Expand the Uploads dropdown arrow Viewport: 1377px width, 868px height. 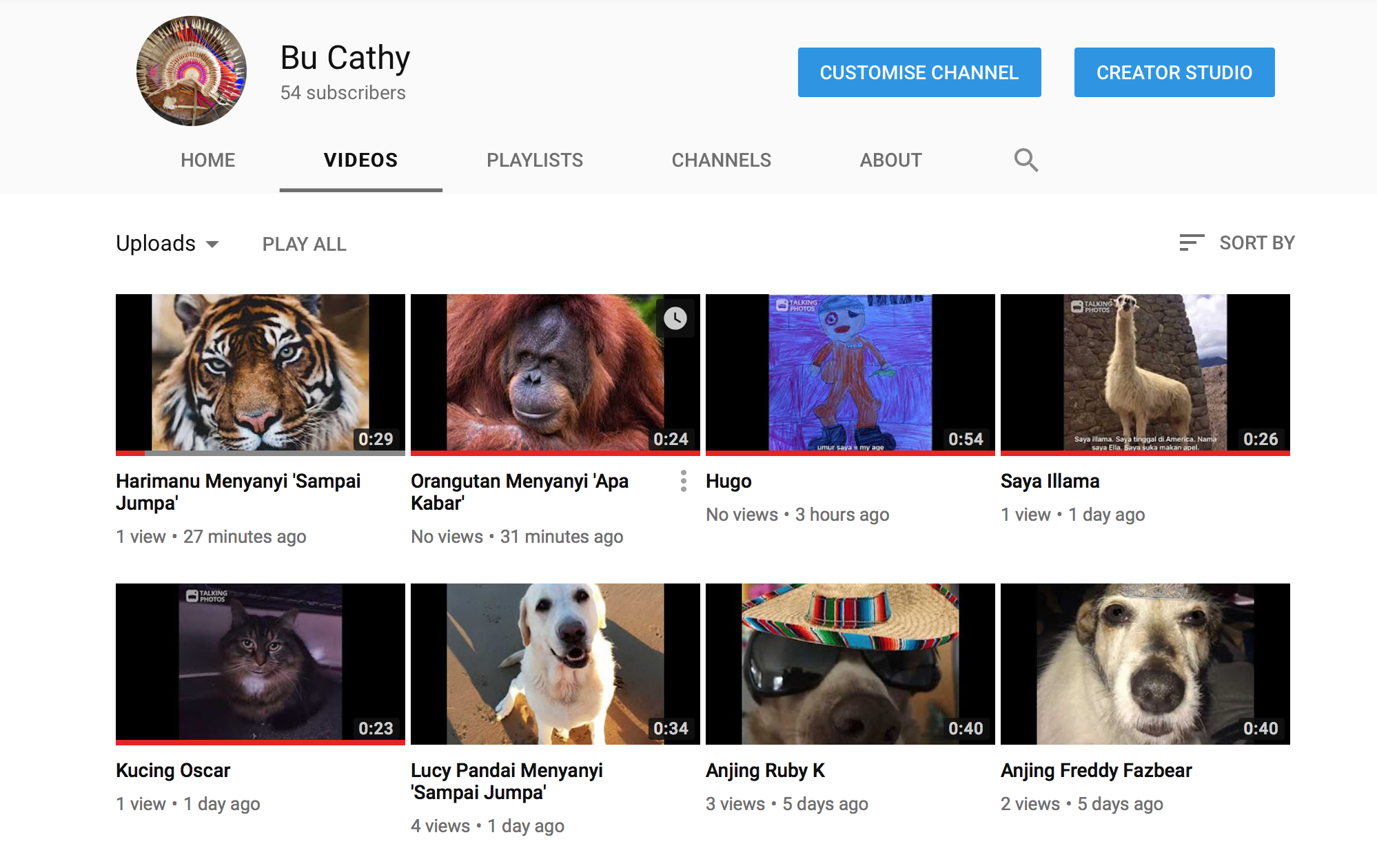[212, 244]
